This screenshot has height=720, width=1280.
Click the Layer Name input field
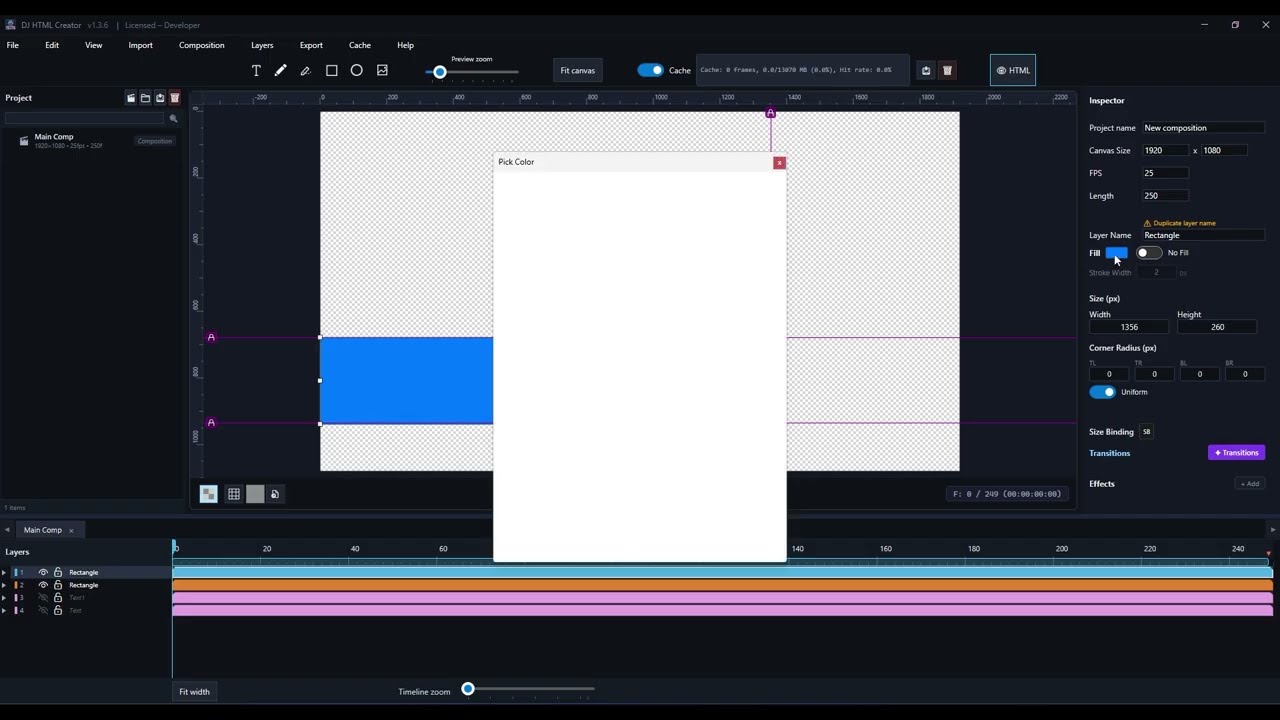pyautogui.click(x=1204, y=235)
